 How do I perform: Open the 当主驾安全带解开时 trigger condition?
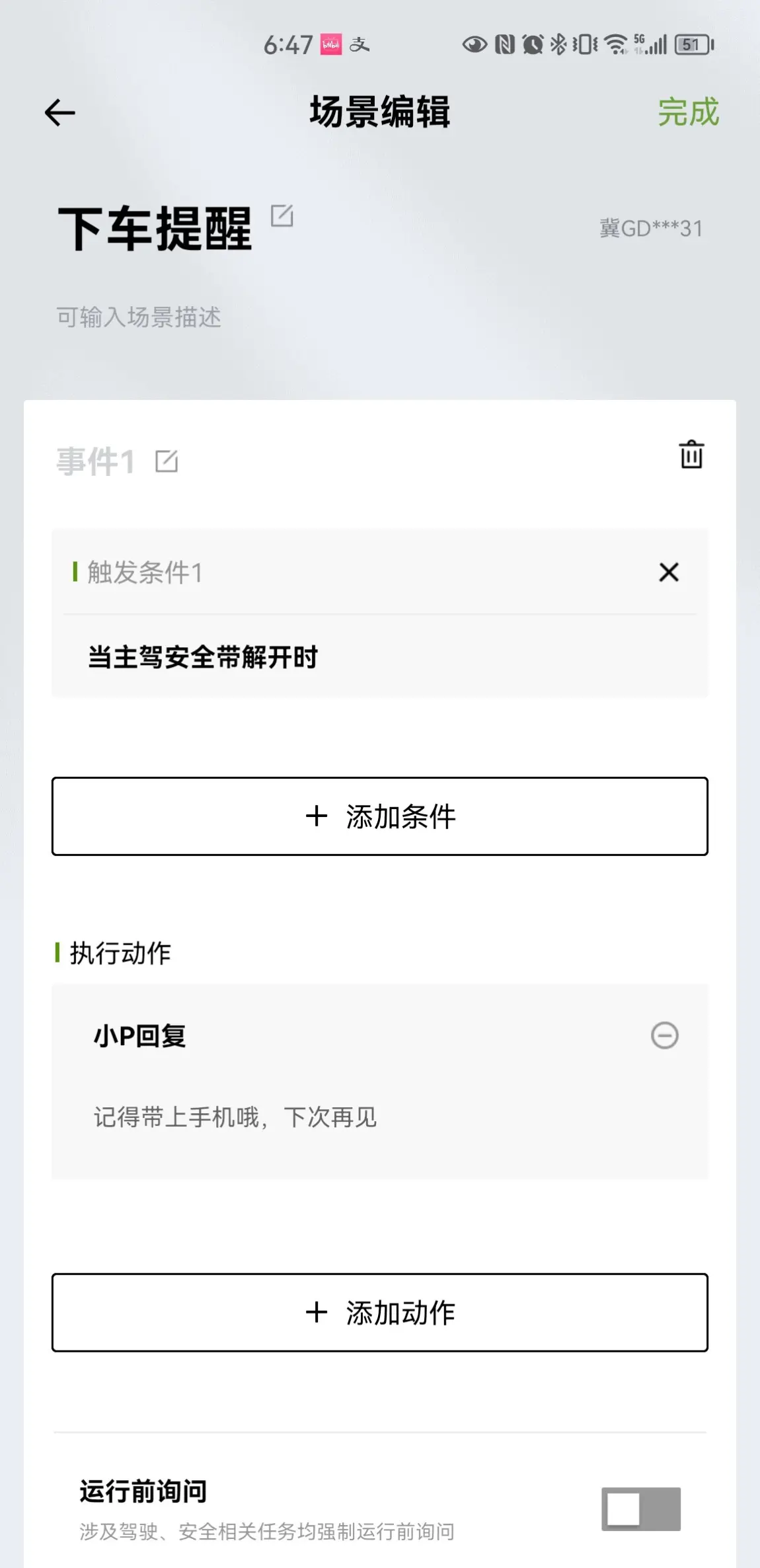pyautogui.click(x=380, y=657)
